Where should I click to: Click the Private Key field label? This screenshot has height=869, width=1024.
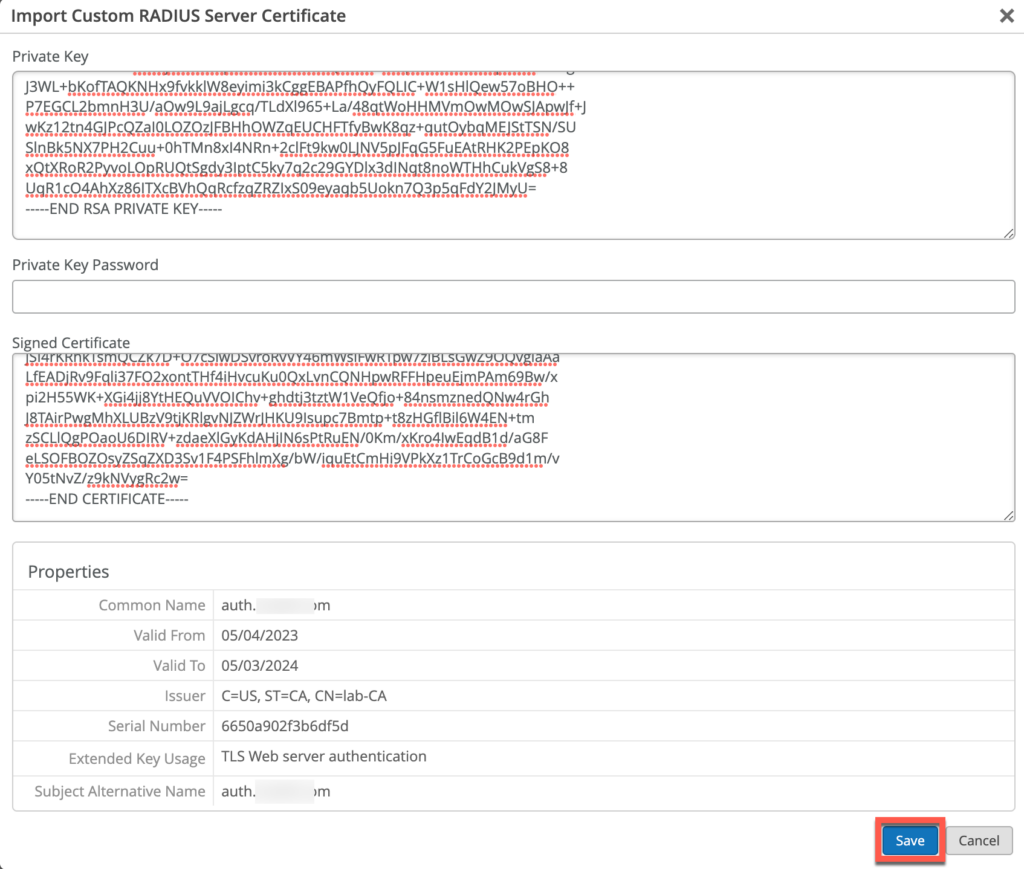(x=50, y=56)
